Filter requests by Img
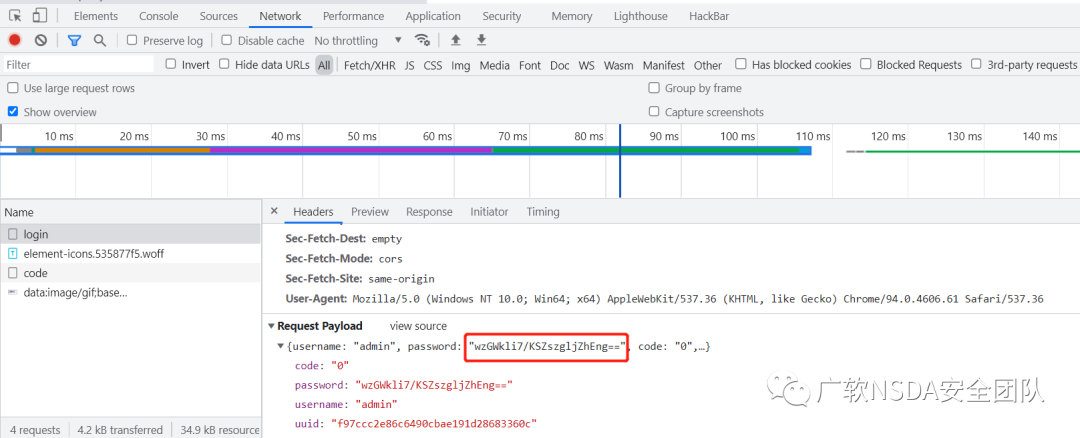 coord(461,65)
